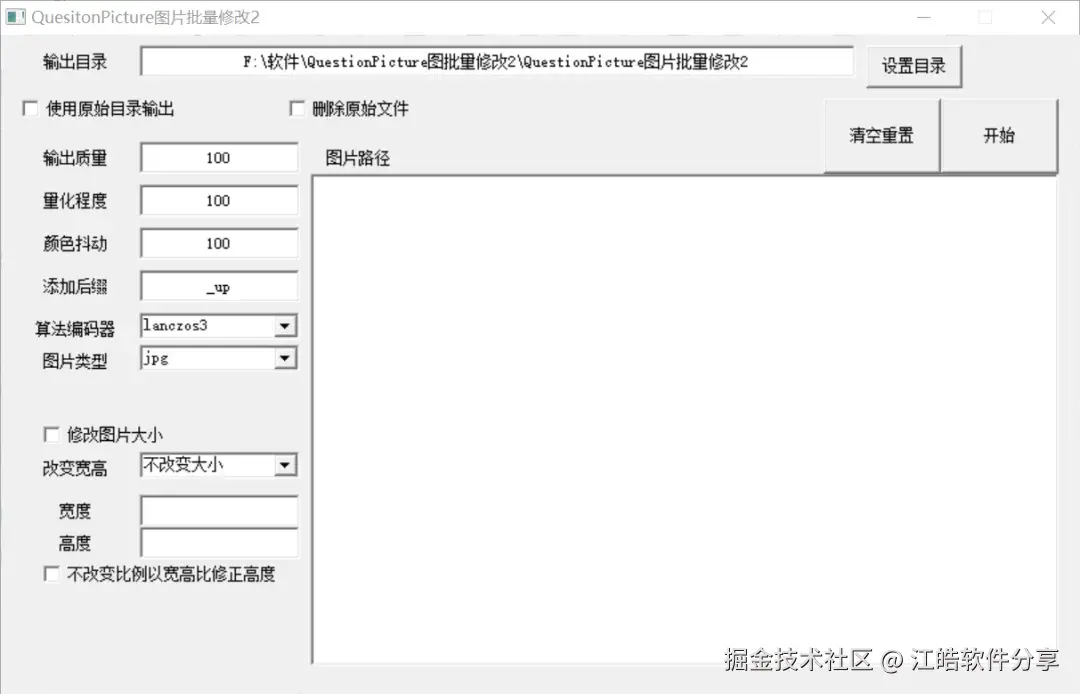Select the 输出质量 value field
1080x694 pixels.
(219, 158)
